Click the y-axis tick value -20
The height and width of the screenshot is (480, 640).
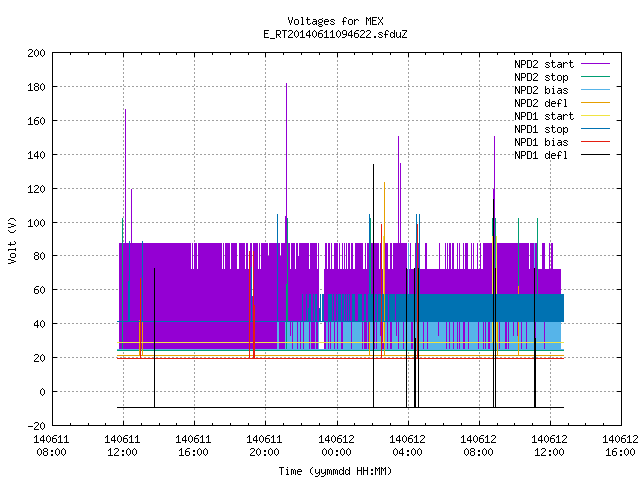(x=36, y=426)
